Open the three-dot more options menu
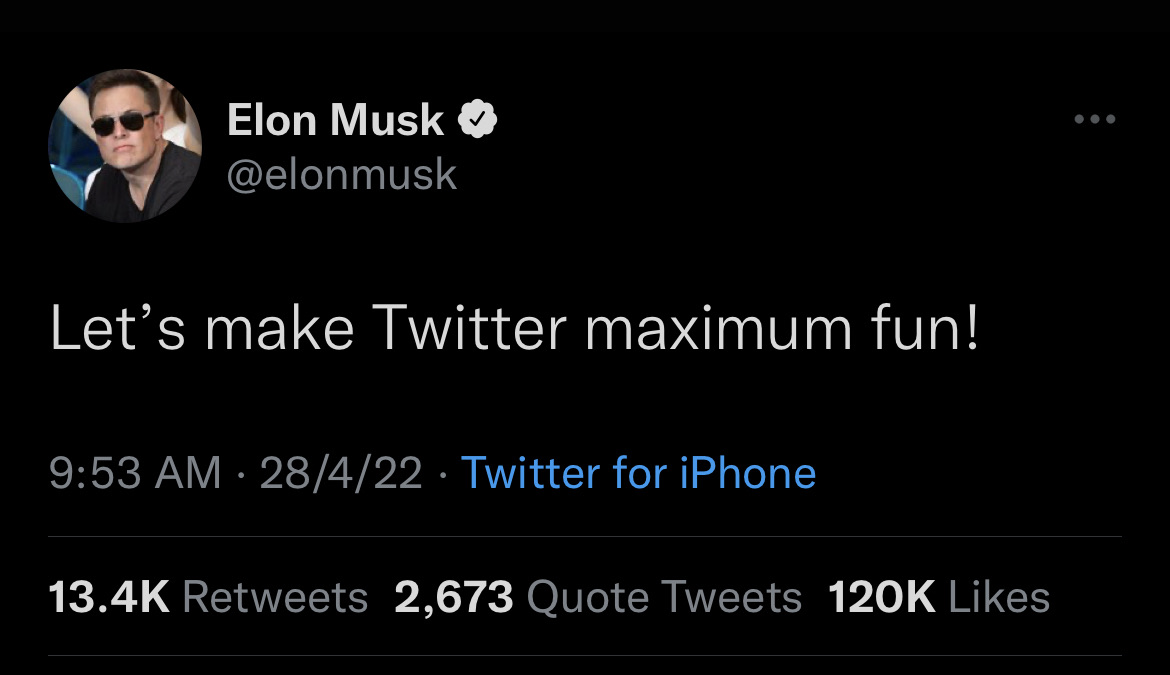Viewport: 1170px width, 675px height. [1093, 120]
